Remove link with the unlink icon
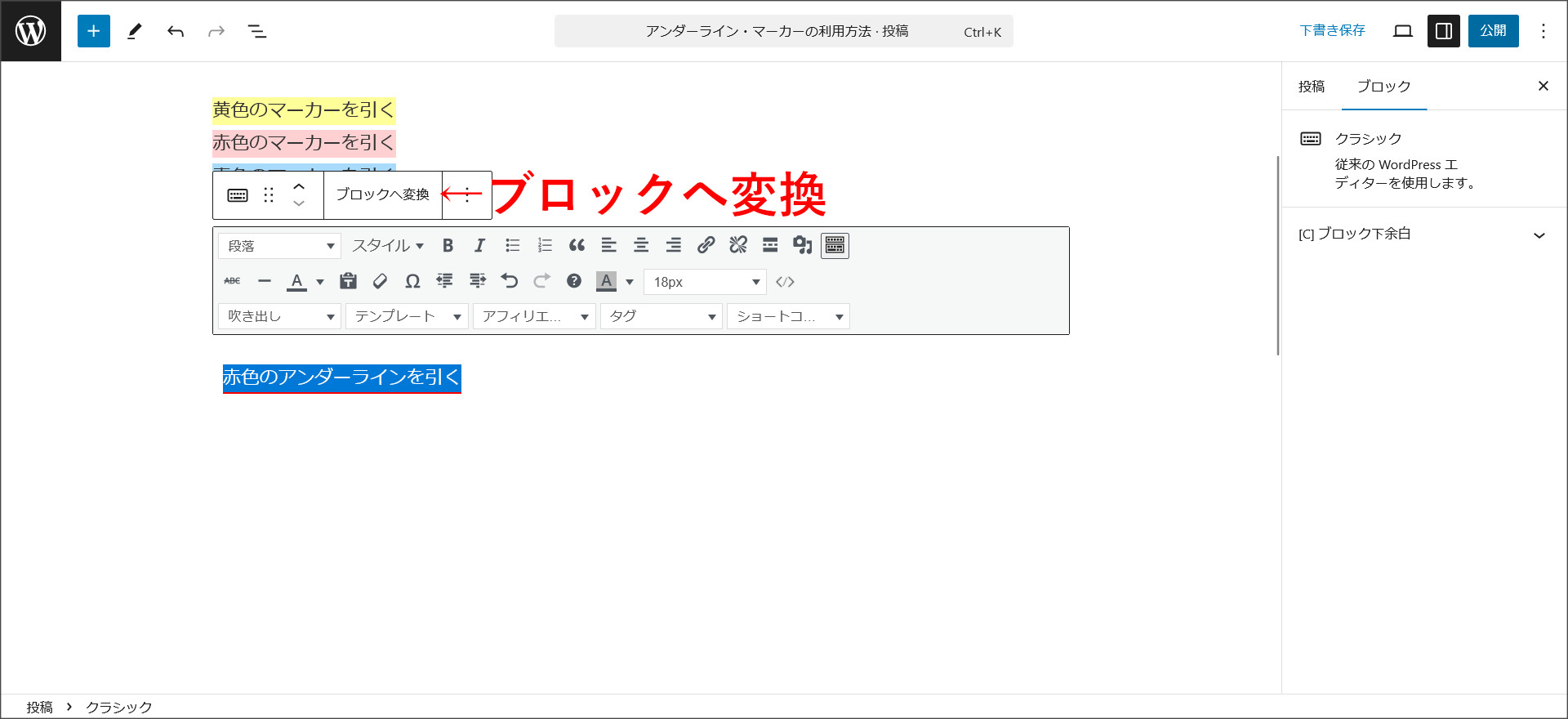This screenshot has width=1568, height=719. [x=738, y=246]
